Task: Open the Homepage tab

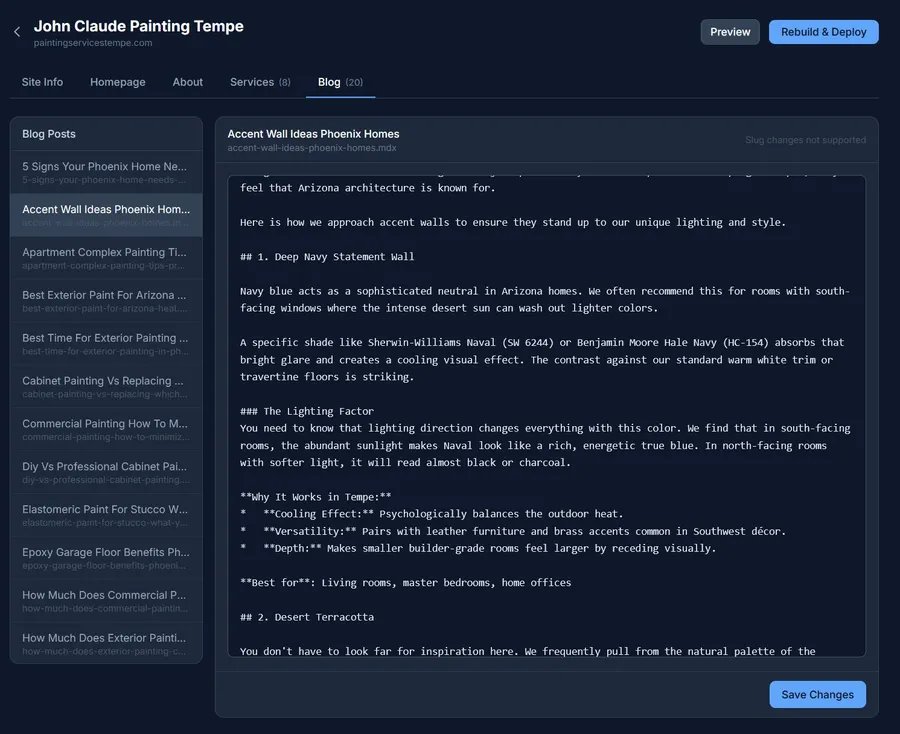Action: tap(117, 82)
